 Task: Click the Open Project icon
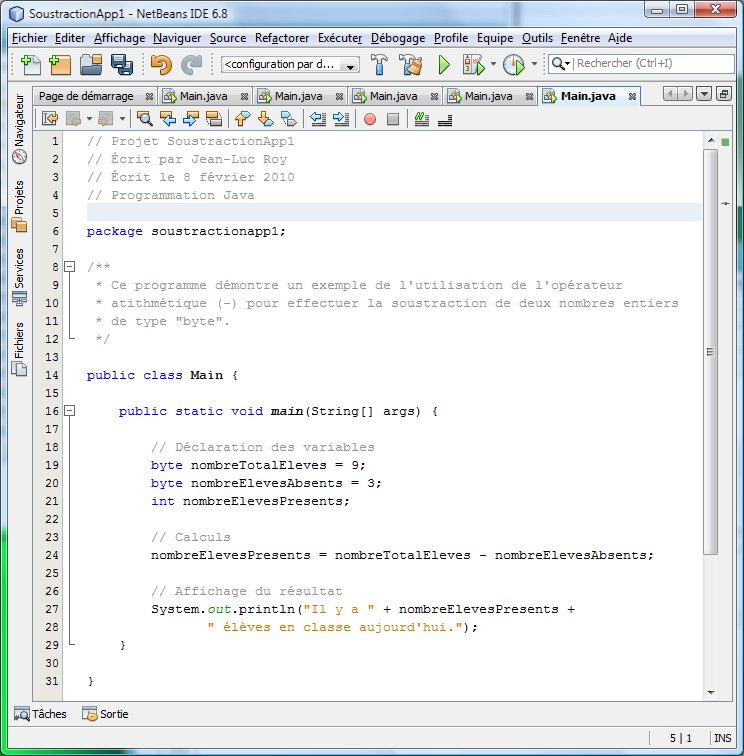[91, 65]
